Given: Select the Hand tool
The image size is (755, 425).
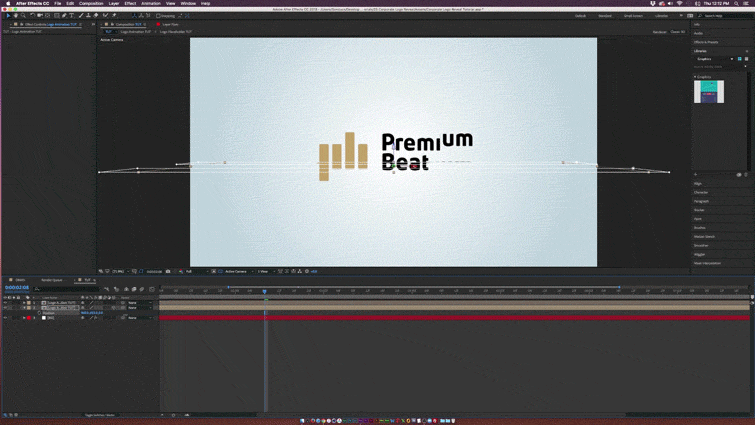Looking at the screenshot, I should [x=15, y=16].
